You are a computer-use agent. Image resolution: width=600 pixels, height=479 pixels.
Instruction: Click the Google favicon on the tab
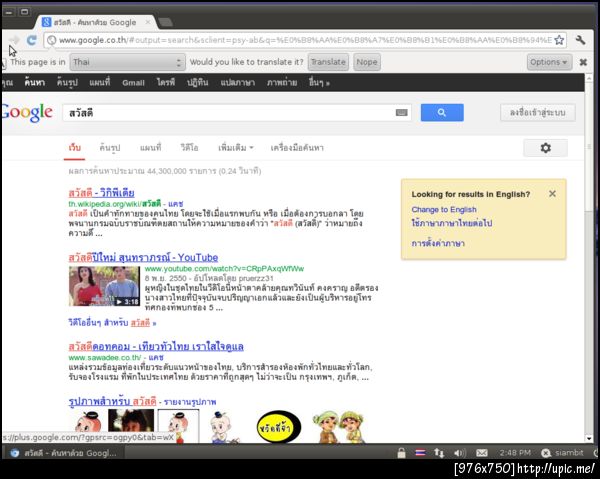point(46,22)
